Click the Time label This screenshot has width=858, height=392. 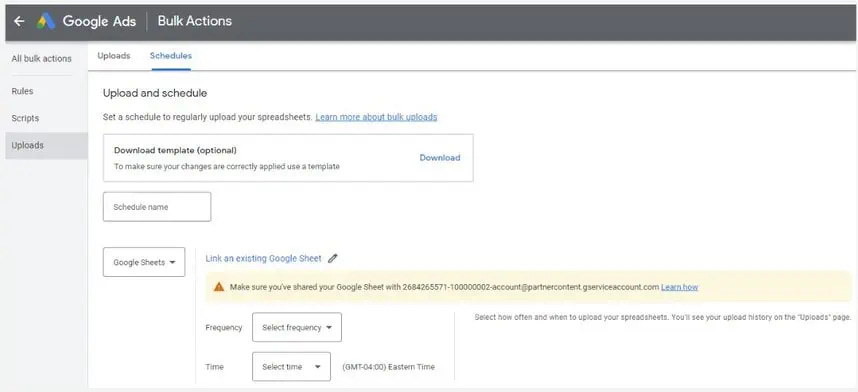[x=214, y=367]
